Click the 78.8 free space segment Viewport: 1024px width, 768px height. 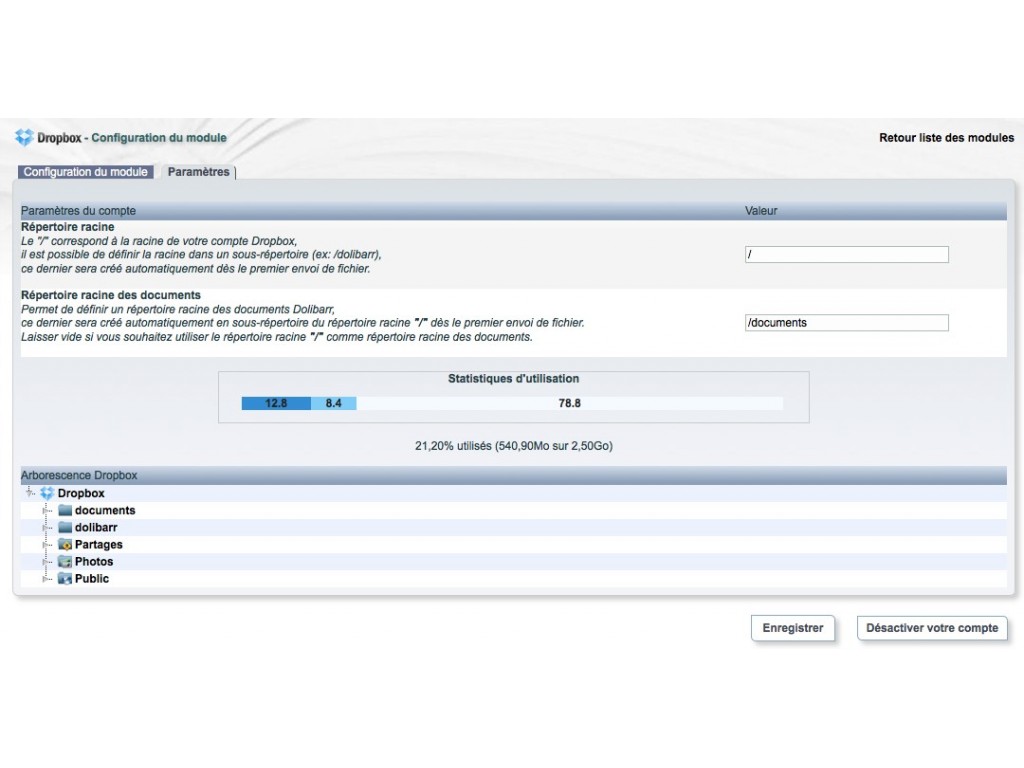click(569, 403)
